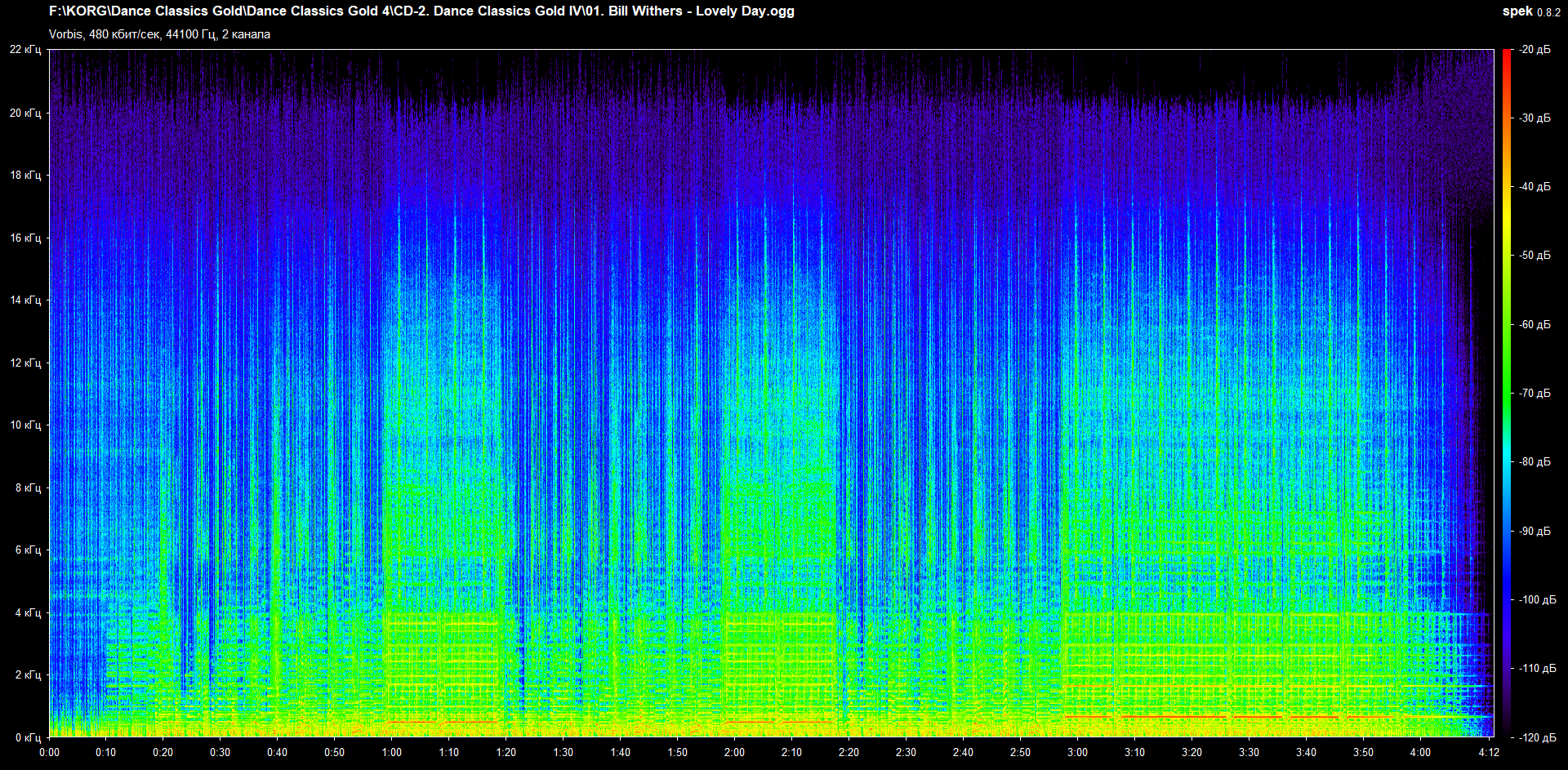This screenshot has height=770, width=1568.
Task: Select the 16 кГц frequency axis label
Action: (x=25, y=238)
